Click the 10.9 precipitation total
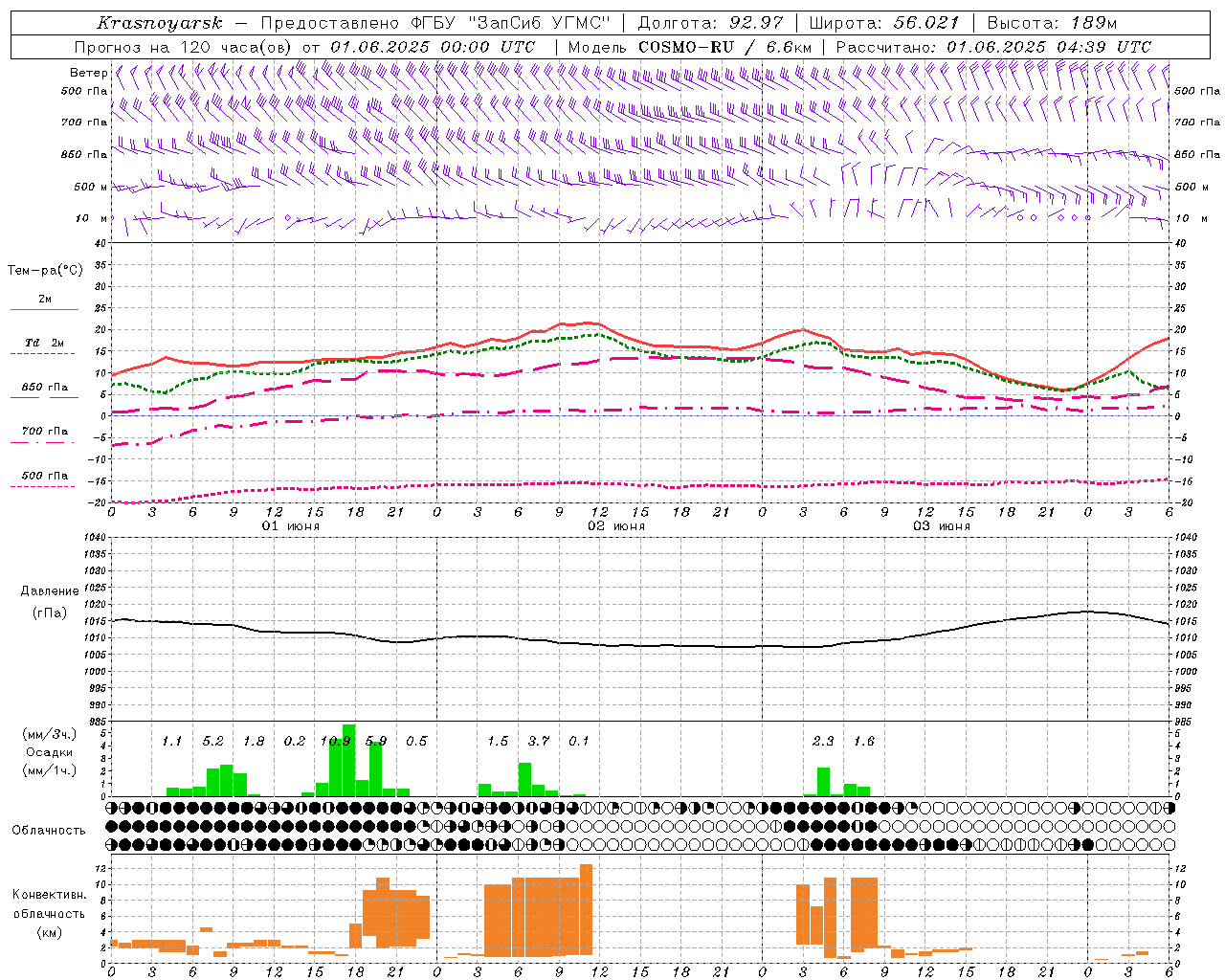 click(x=335, y=742)
